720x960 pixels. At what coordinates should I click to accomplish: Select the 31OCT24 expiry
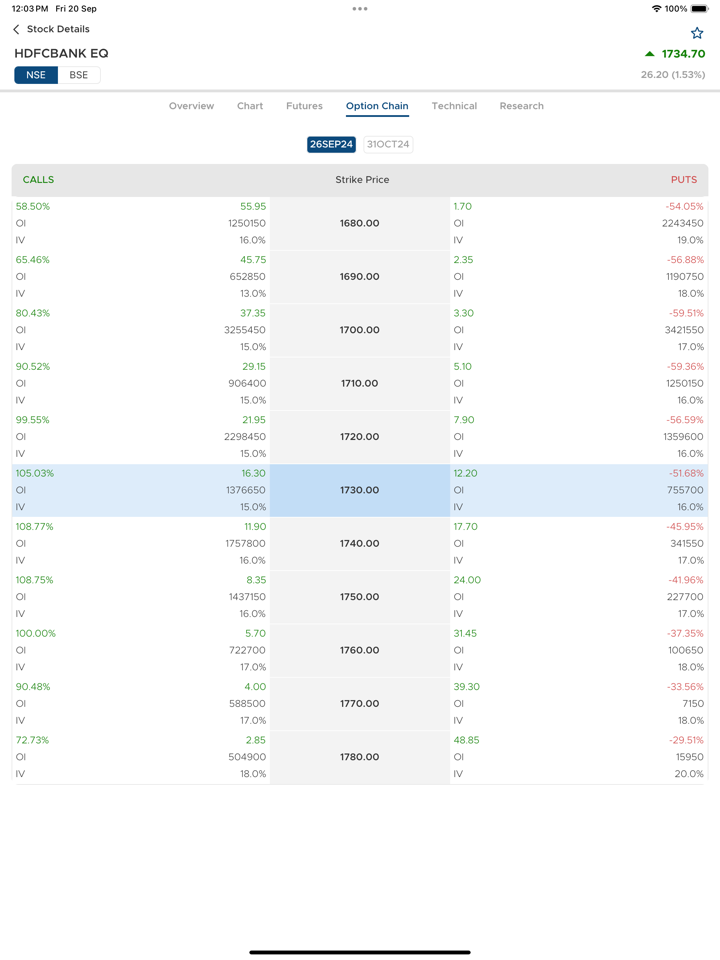coord(388,144)
